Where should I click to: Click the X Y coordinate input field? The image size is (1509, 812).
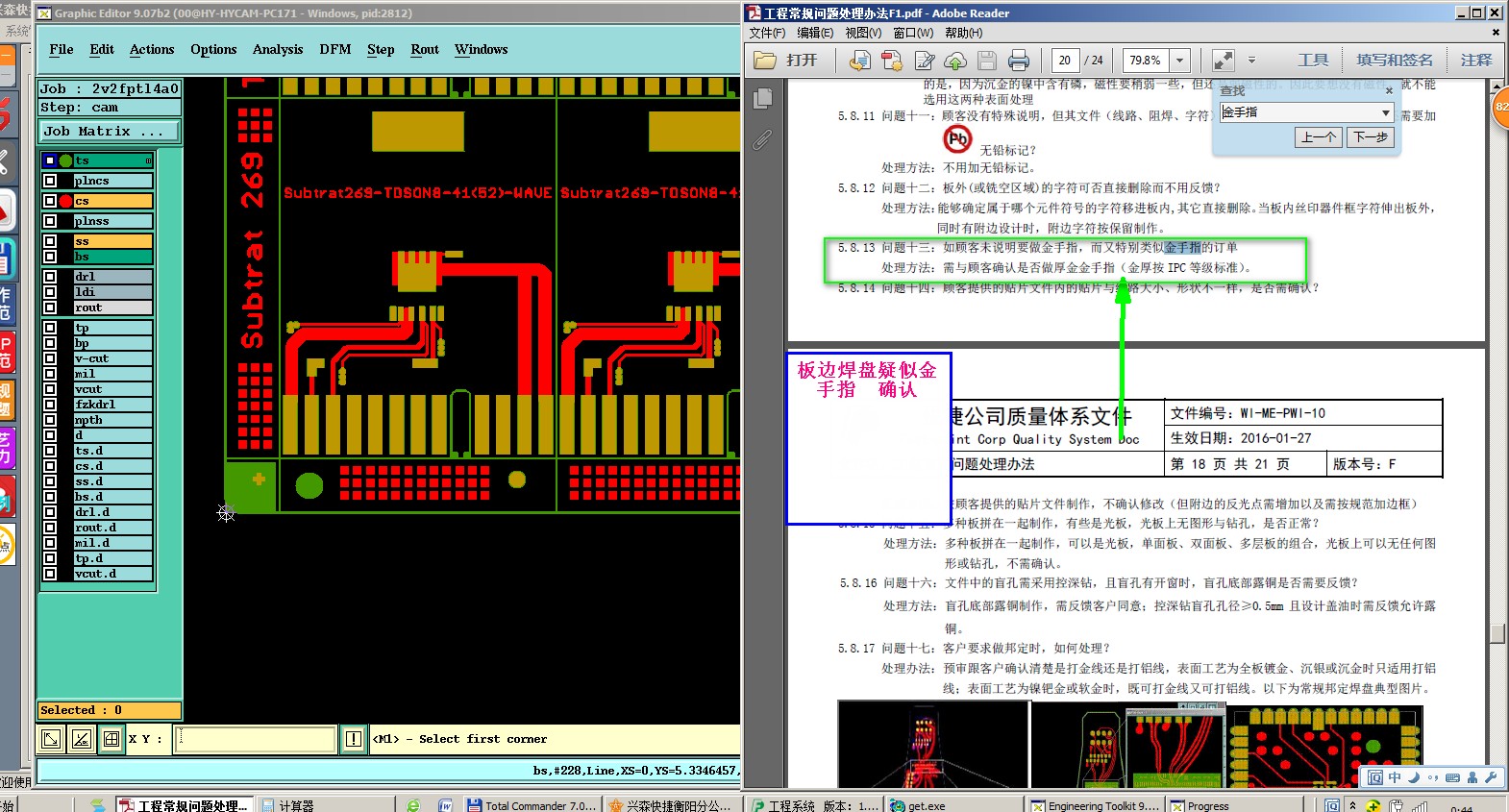click(x=256, y=739)
